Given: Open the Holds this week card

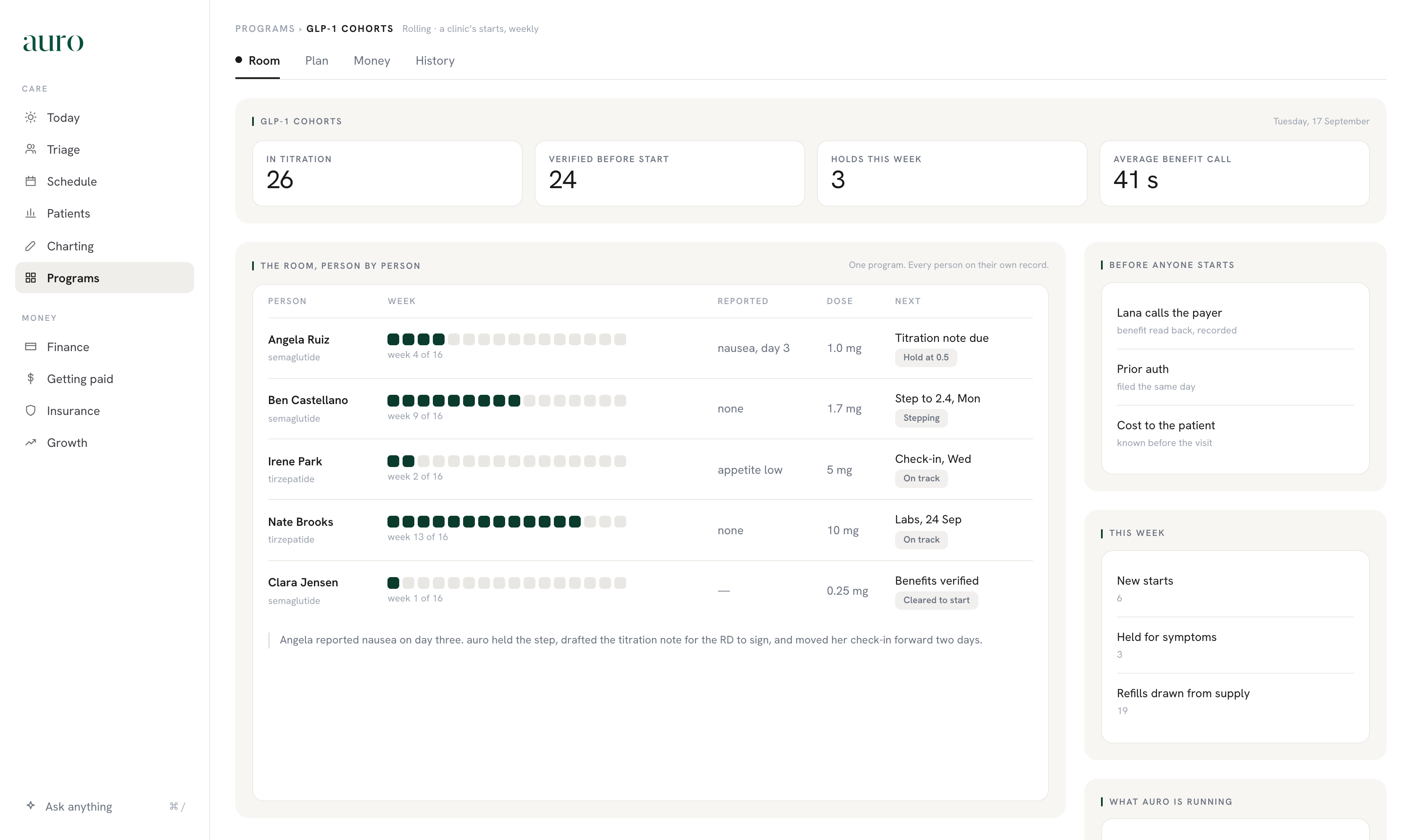Looking at the screenshot, I should click(951, 173).
